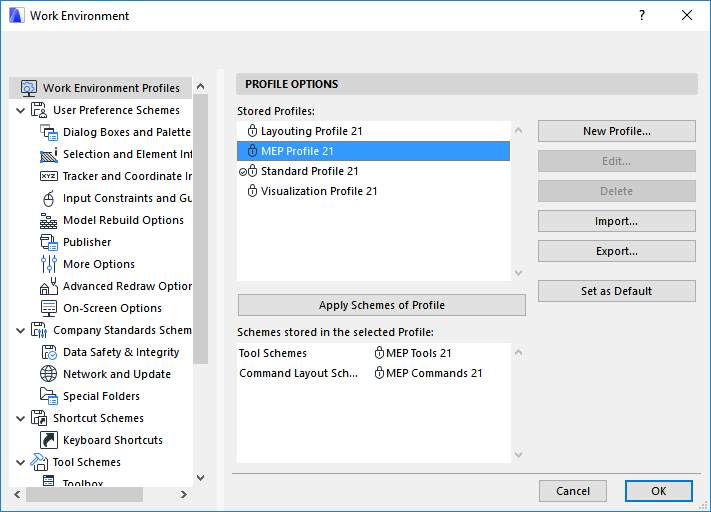
Task: Click the Tracker and Coordinate XYZ icon
Action: coord(49,176)
